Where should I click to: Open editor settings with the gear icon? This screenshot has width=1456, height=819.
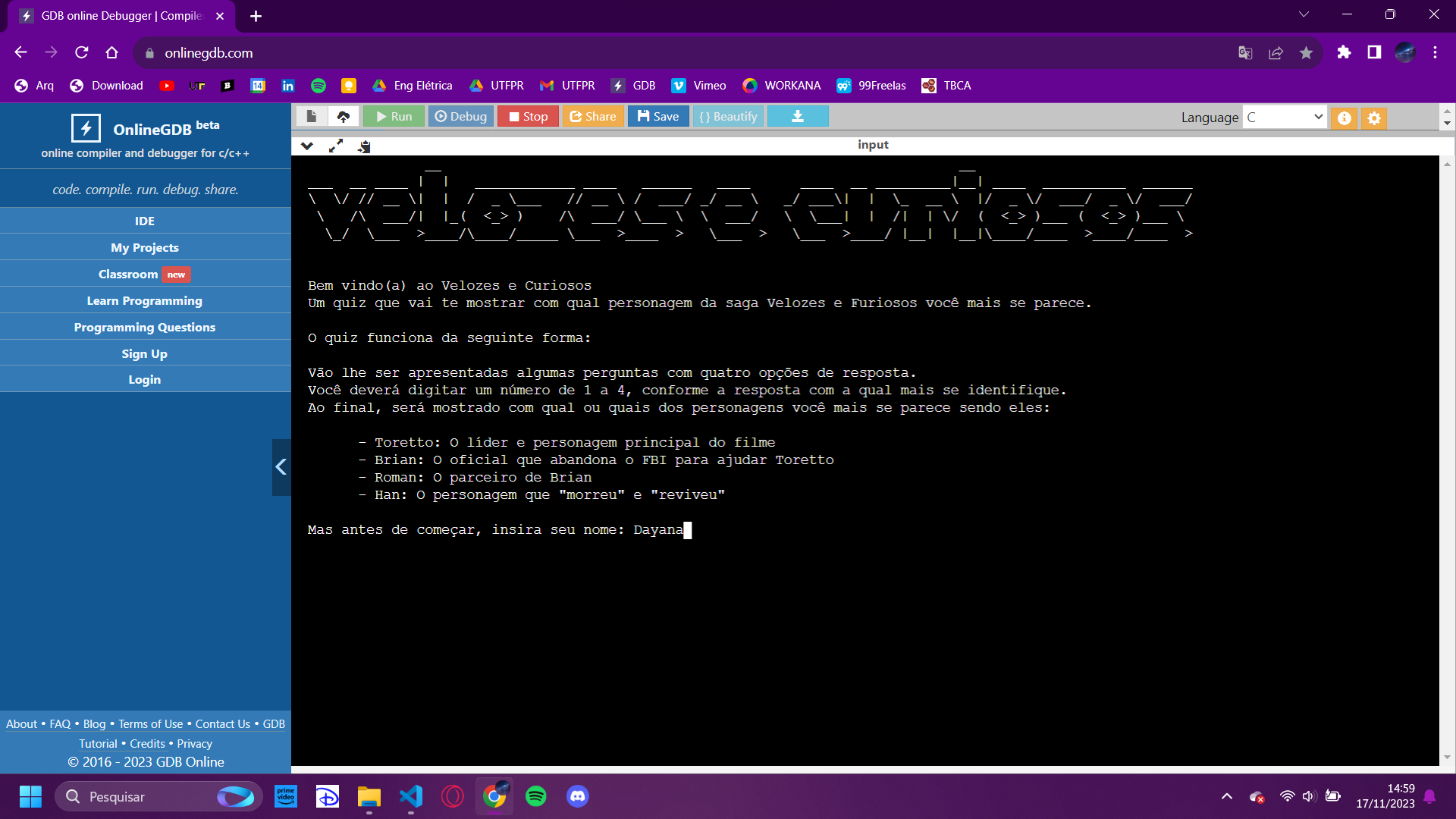pos(1375,118)
